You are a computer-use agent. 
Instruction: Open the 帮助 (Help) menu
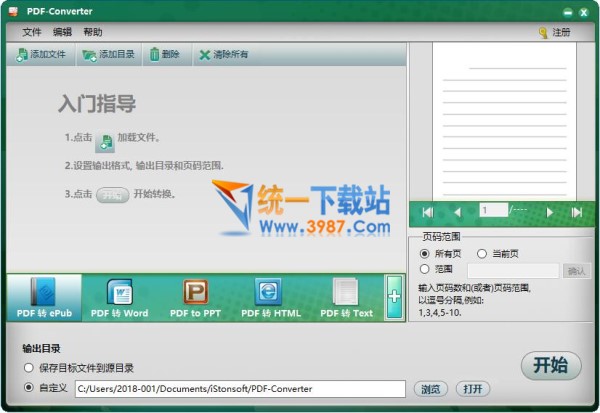point(93,32)
